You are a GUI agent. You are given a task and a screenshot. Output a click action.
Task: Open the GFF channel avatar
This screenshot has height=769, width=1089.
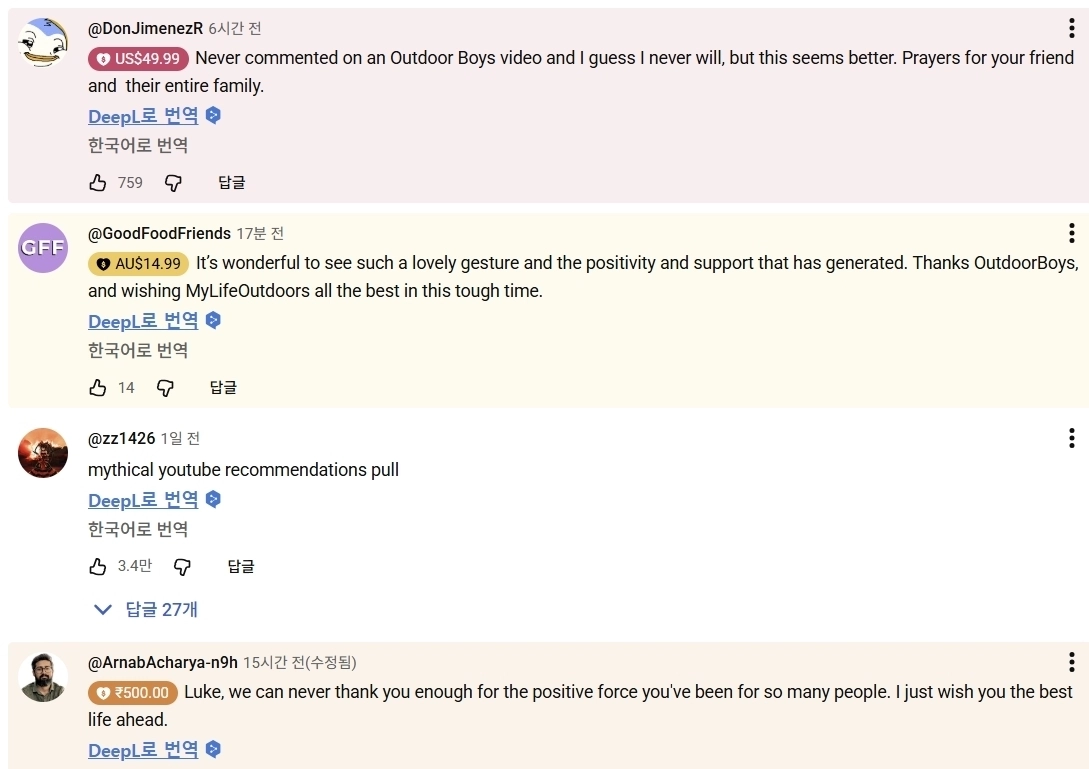coord(42,248)
